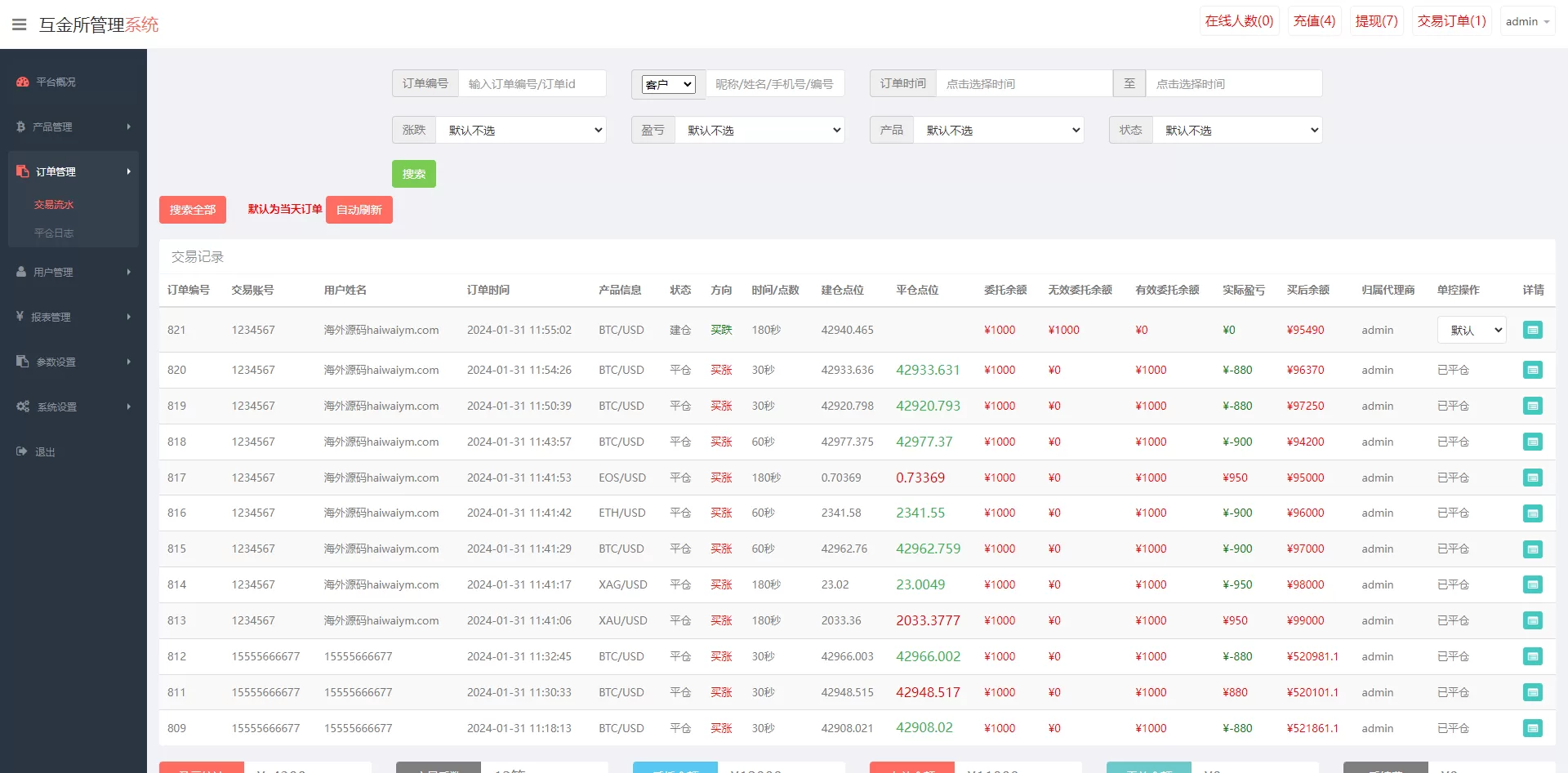Click the 提现(7) notification button
The height and width of the screenshot is (773, 1568).
pos(1376,21)
